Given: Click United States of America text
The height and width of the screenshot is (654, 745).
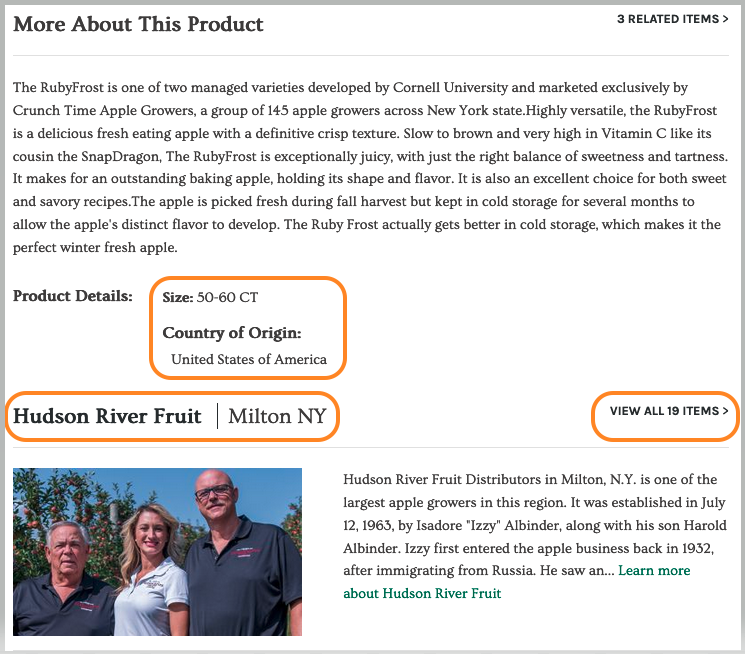Looking at the screenshot, I should click(x=249, y=359).
